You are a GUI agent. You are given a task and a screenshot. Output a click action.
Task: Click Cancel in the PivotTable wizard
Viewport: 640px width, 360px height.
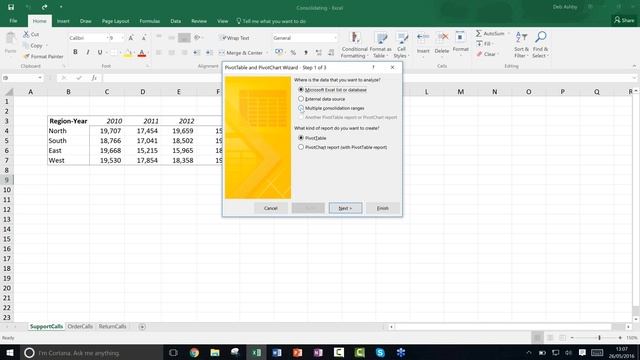tap(271, 208)
